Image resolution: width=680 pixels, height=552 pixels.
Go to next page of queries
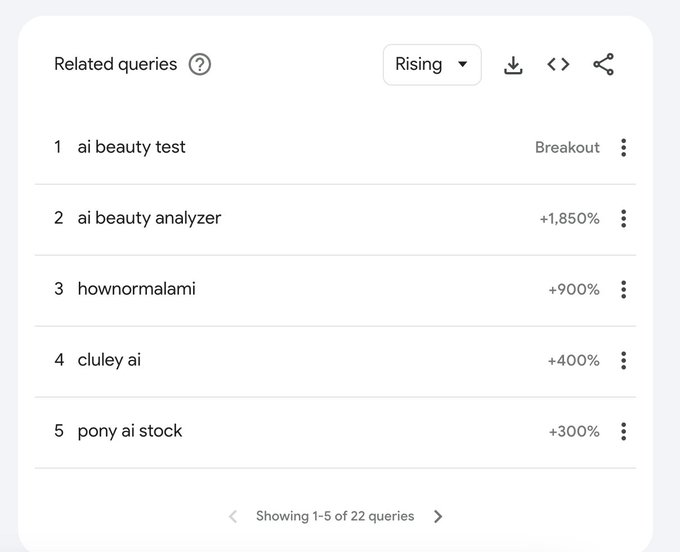pos(438,516)
